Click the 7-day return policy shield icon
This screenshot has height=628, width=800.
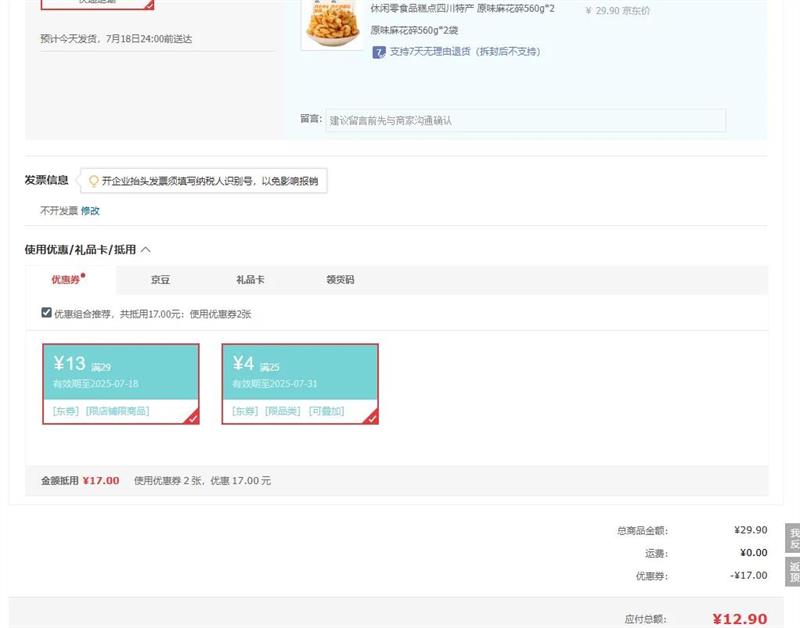coord(379,52)
